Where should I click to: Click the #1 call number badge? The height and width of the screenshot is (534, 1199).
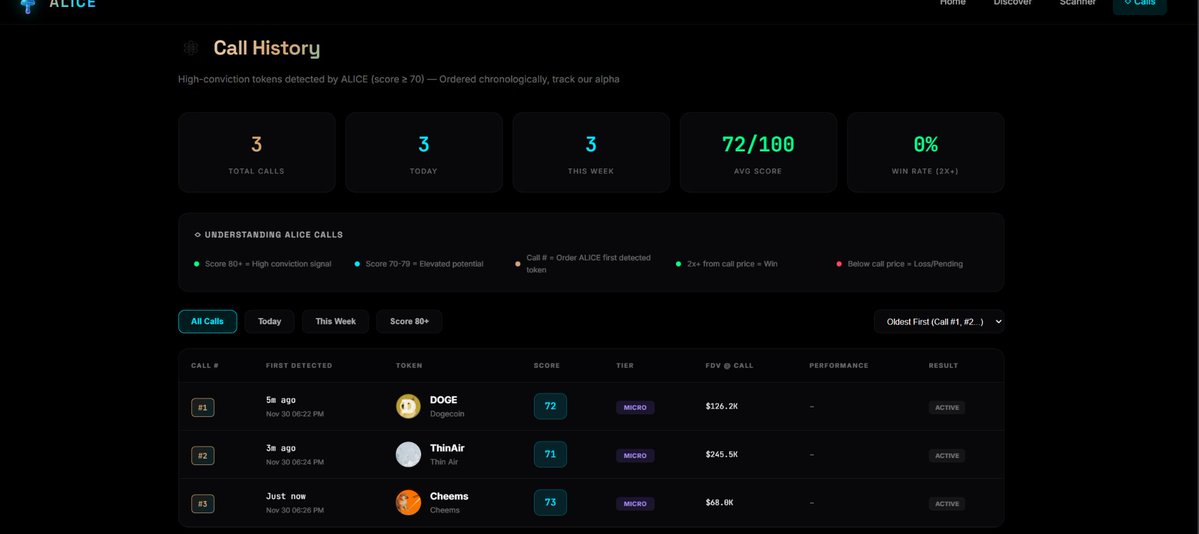click(203, 408)
